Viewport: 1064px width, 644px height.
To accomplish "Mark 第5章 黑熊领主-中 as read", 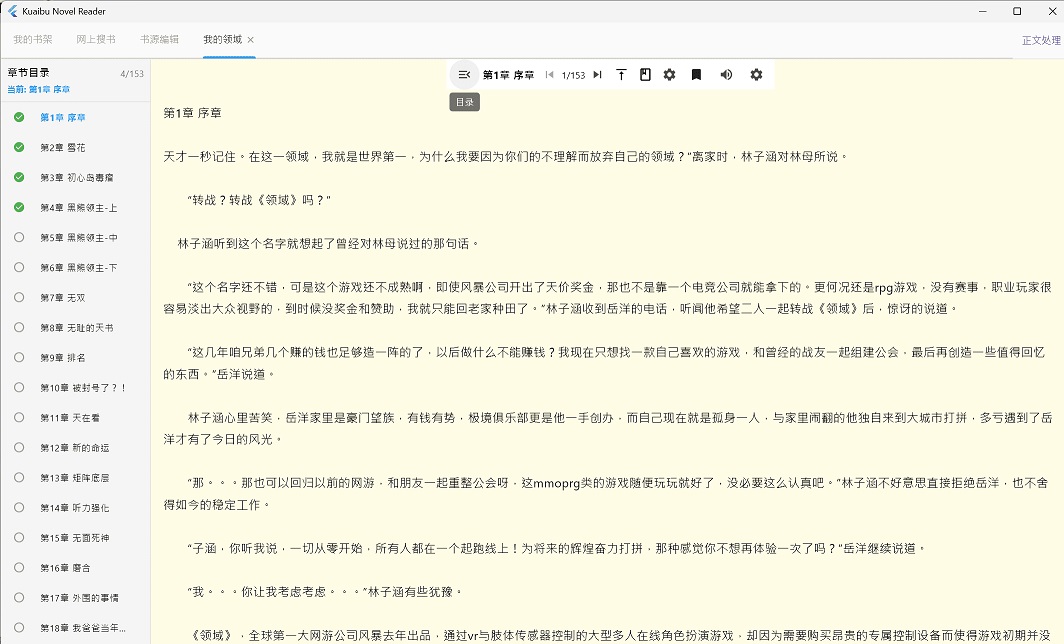I will (19, 237).
